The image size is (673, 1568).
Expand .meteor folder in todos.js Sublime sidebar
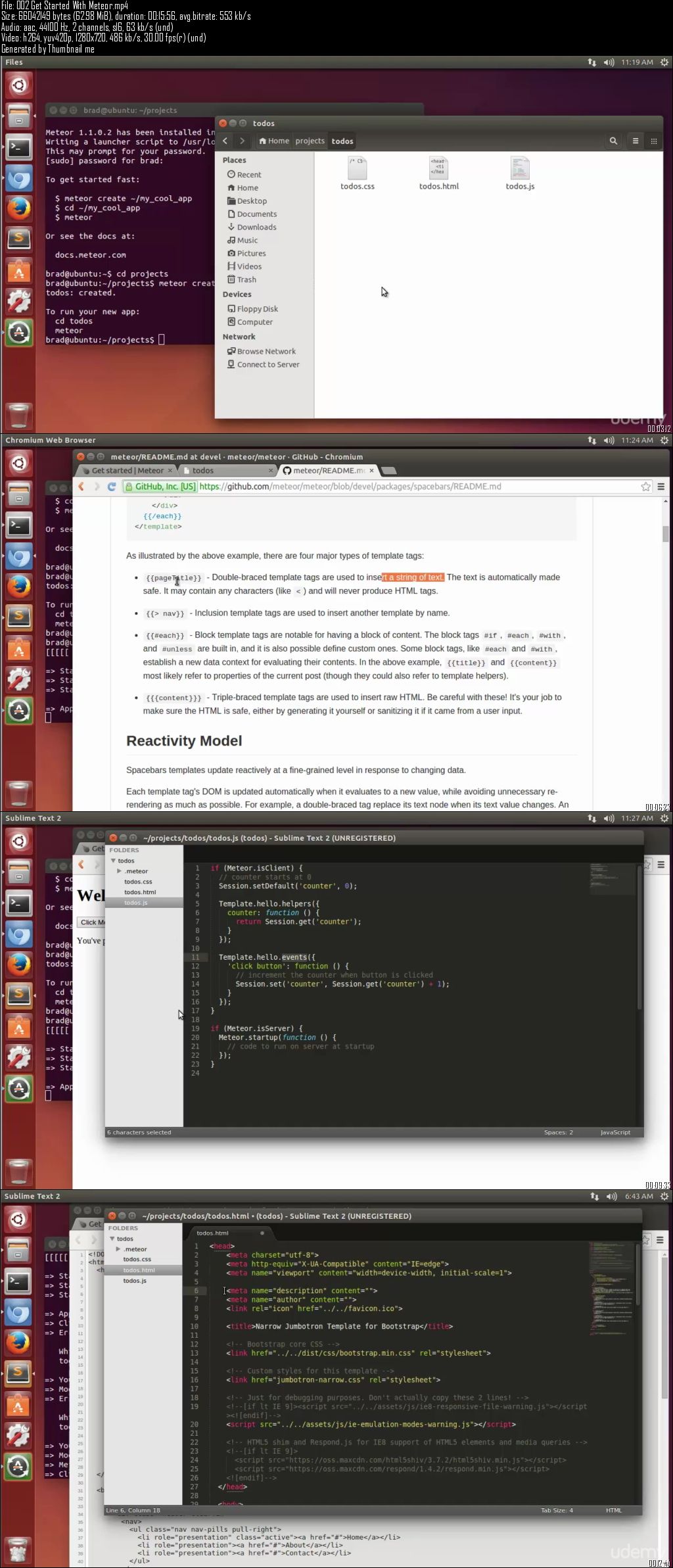tap(120, 871)
